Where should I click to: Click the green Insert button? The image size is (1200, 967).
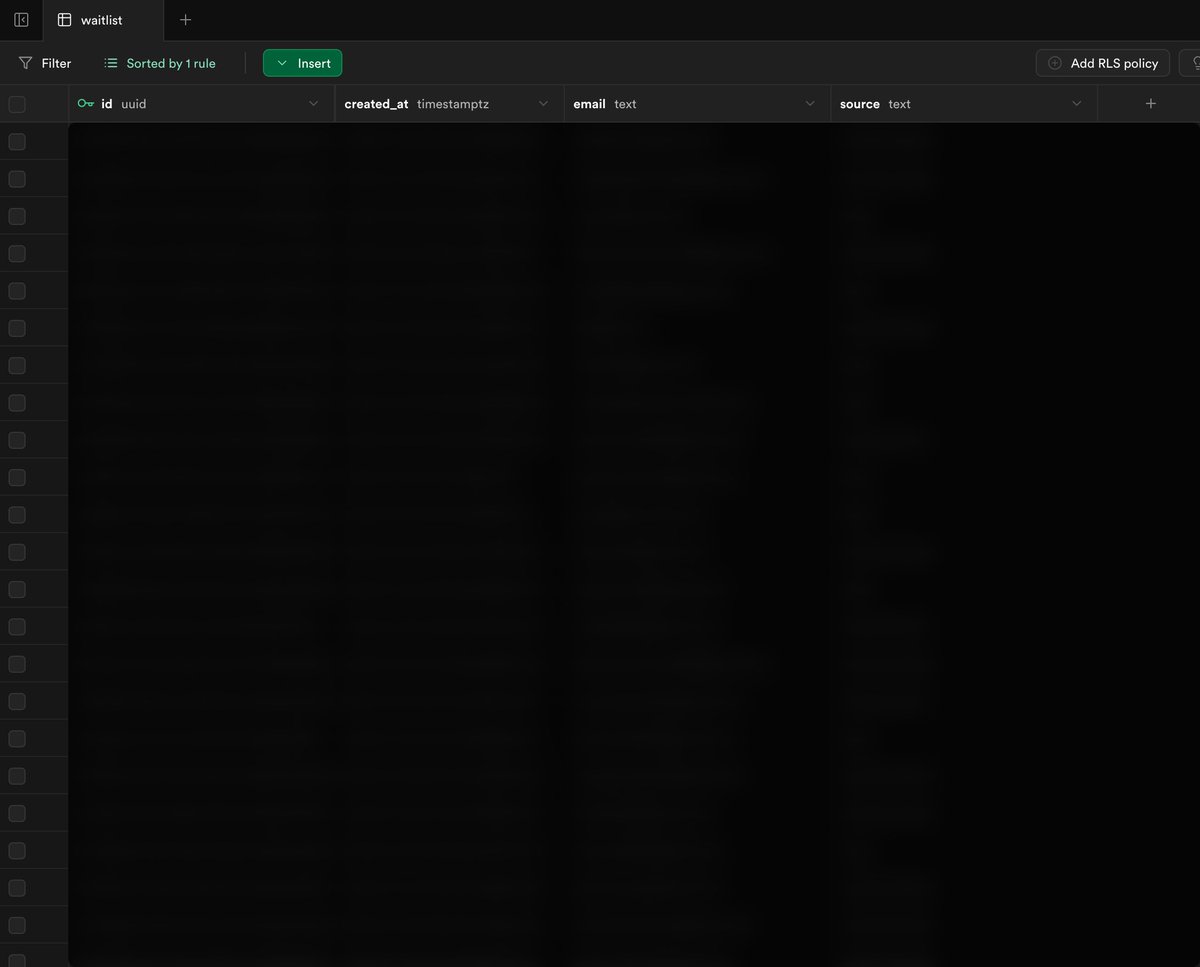click(x=303, y=63)
